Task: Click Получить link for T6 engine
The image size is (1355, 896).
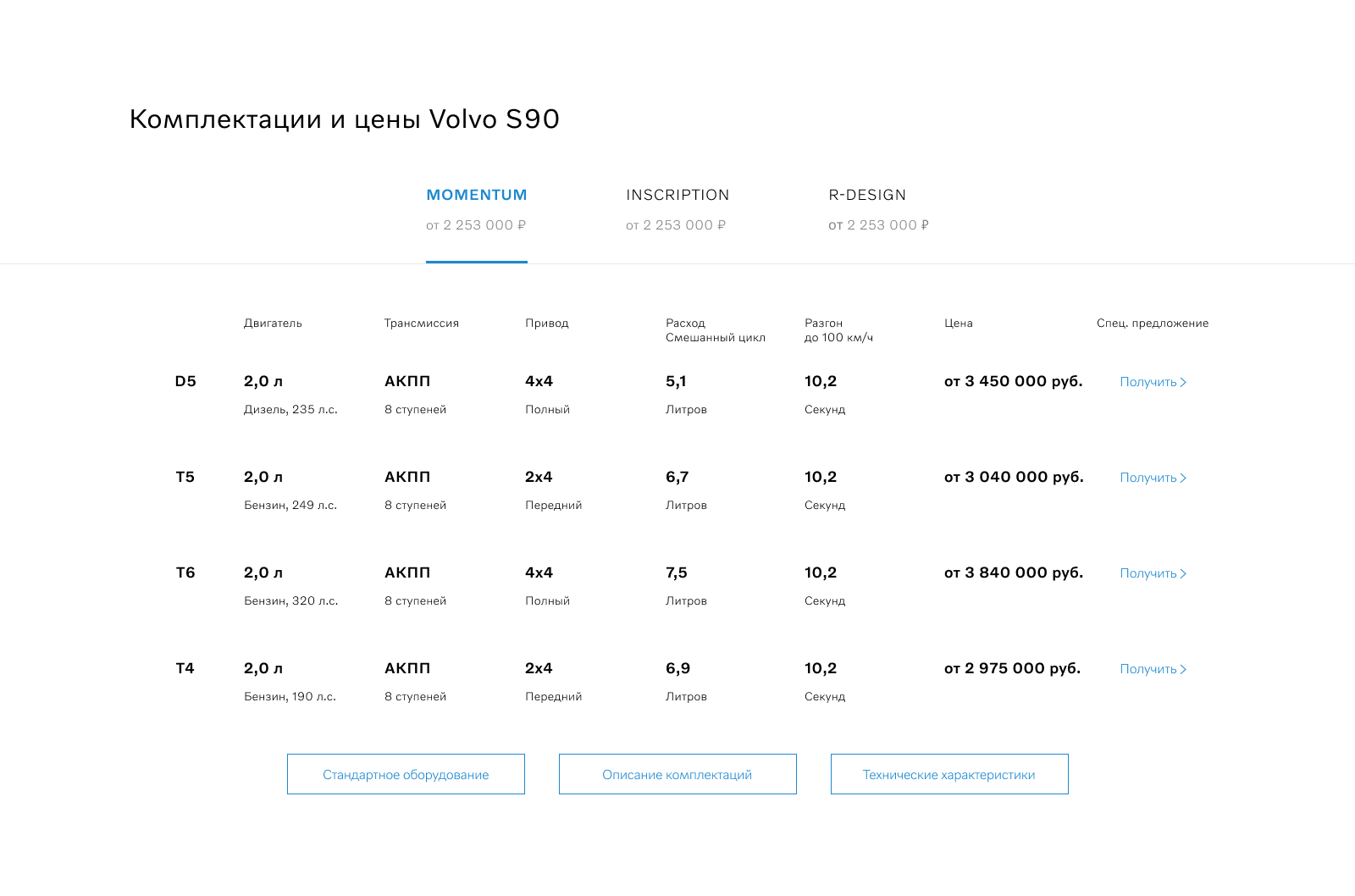Action: coord(1148,573)
